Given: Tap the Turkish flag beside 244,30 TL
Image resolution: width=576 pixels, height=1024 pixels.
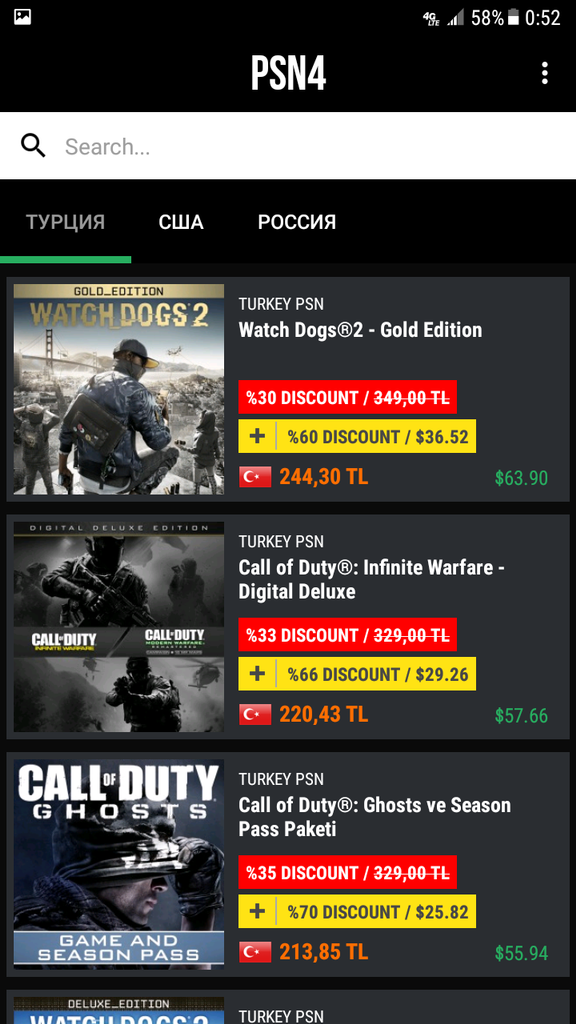Looking at the screenshot, I should 255,477.
